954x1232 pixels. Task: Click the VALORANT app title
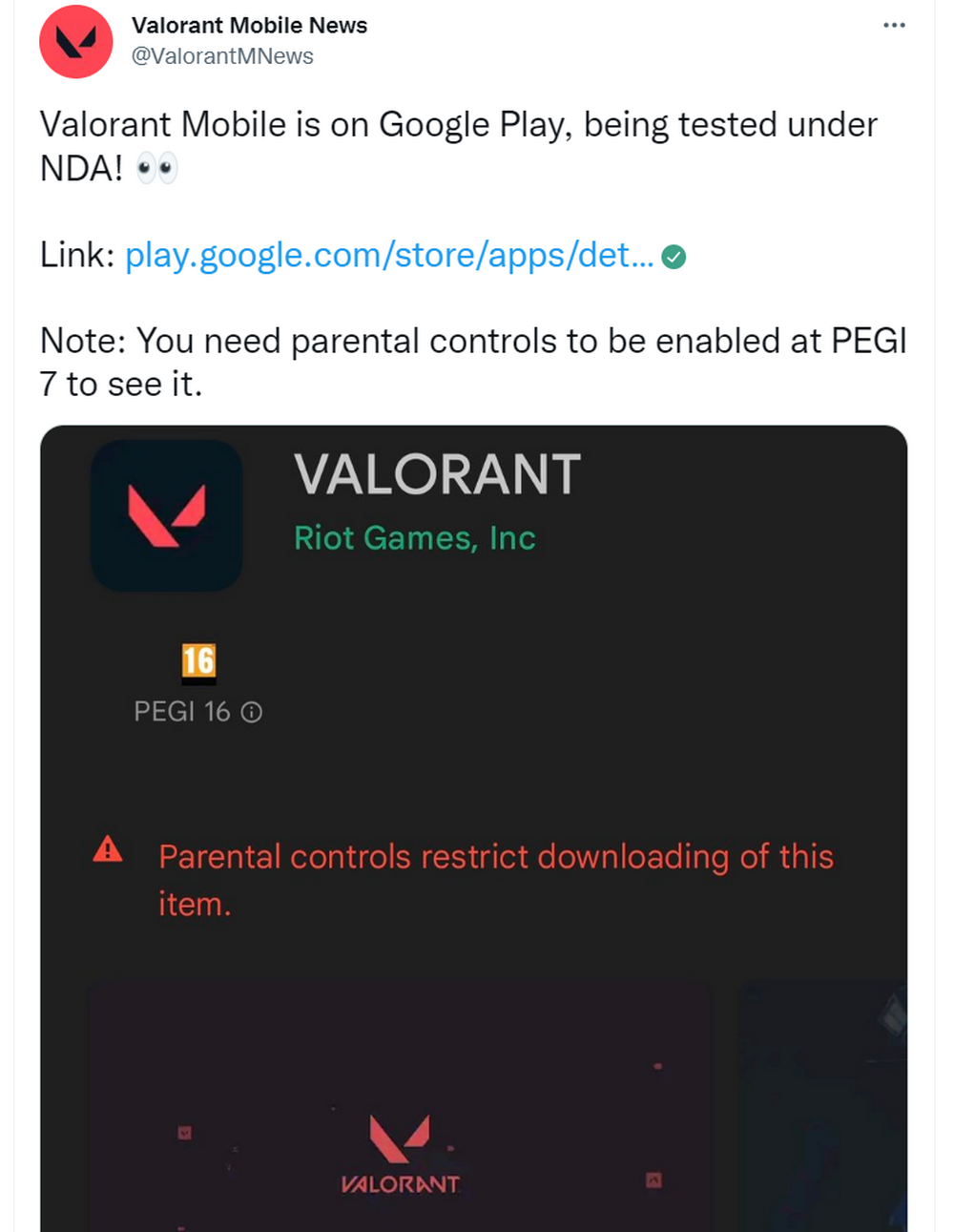pos(437,474)
